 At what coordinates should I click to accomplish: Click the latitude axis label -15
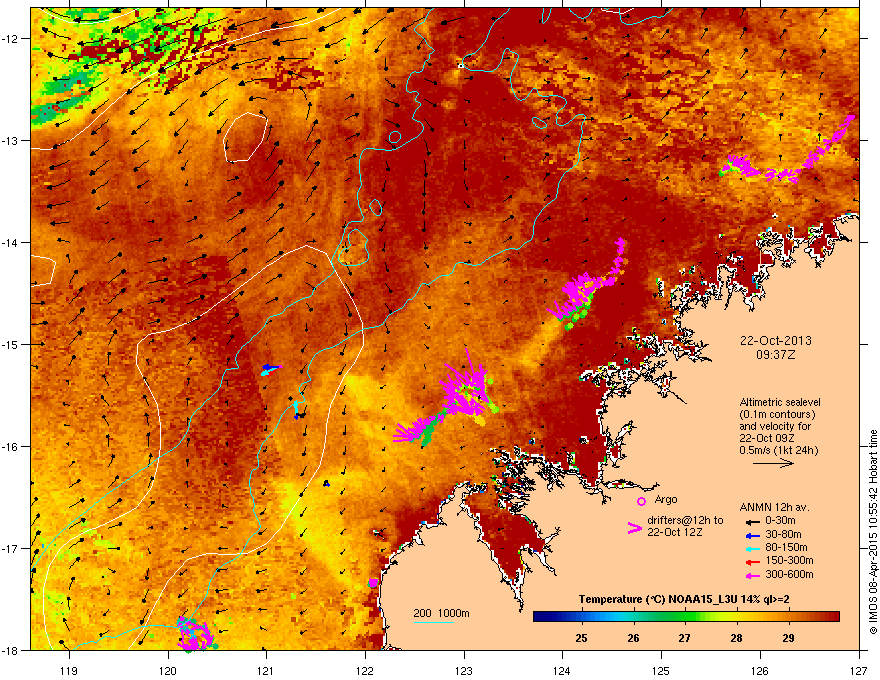[10, 344]
